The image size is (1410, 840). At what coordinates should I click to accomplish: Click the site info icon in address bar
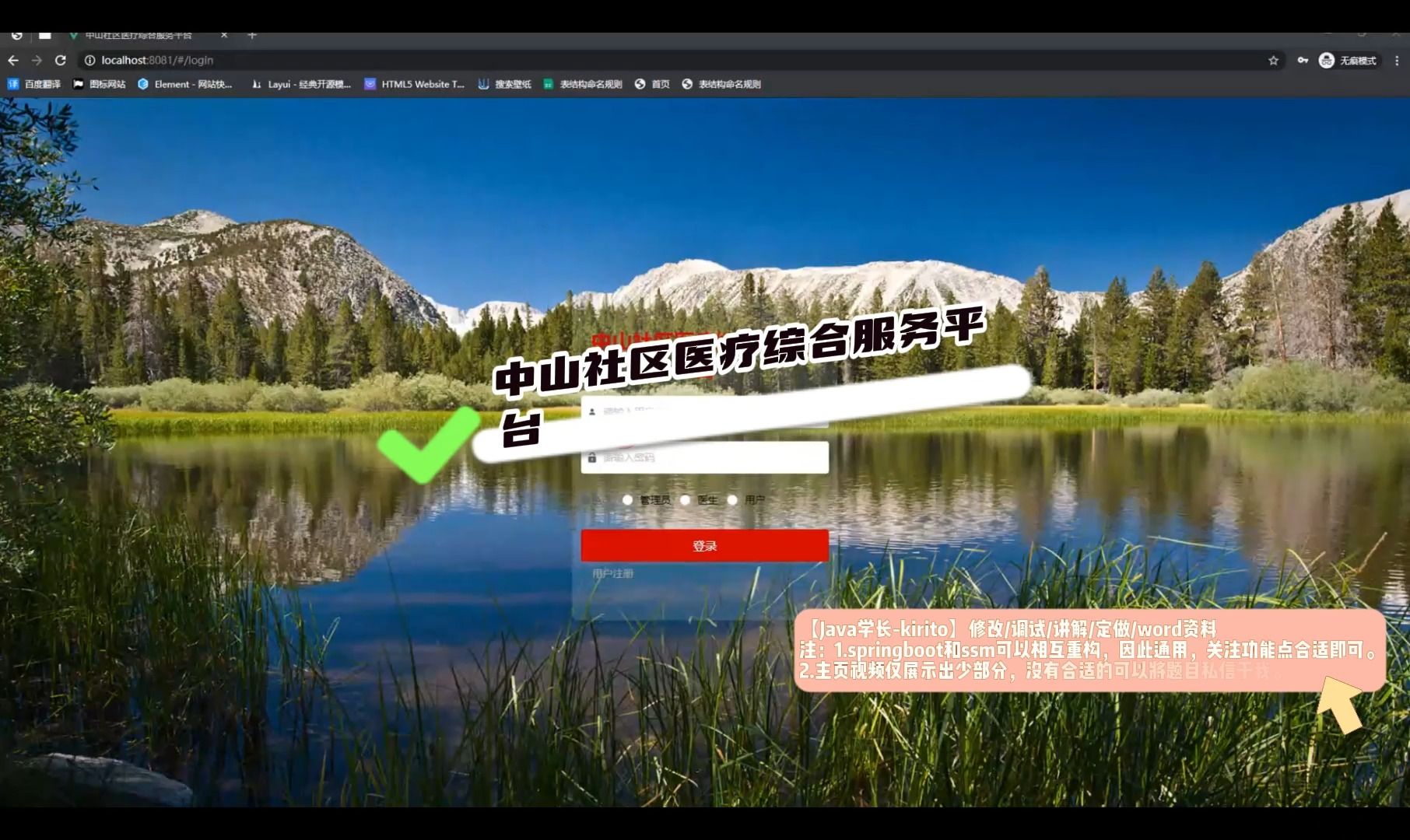[x=90, y=60]
